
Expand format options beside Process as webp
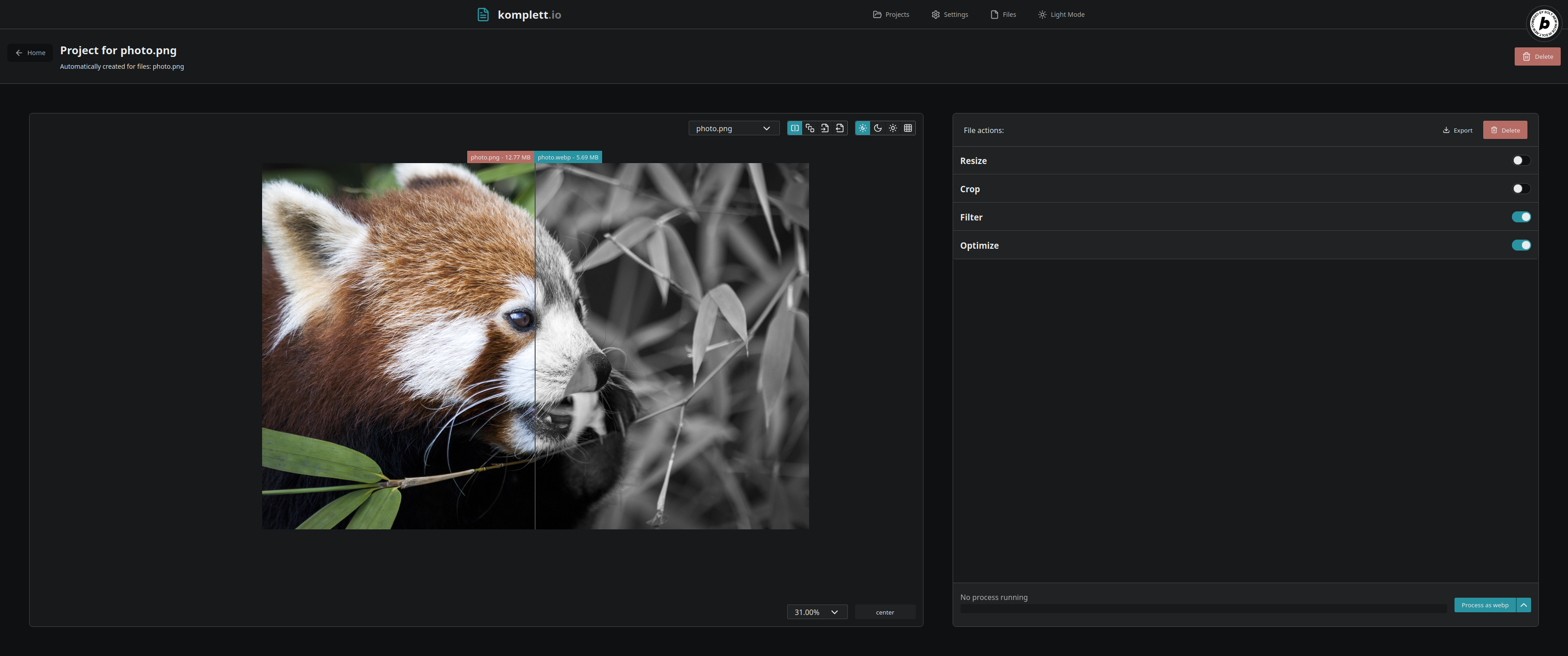point(1524,605)
